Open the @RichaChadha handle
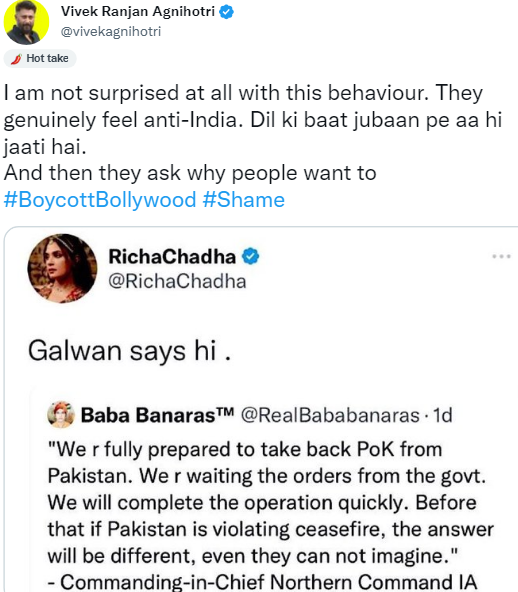The height and width of the screenshot is (592, 518). click(x=177, y=281)
